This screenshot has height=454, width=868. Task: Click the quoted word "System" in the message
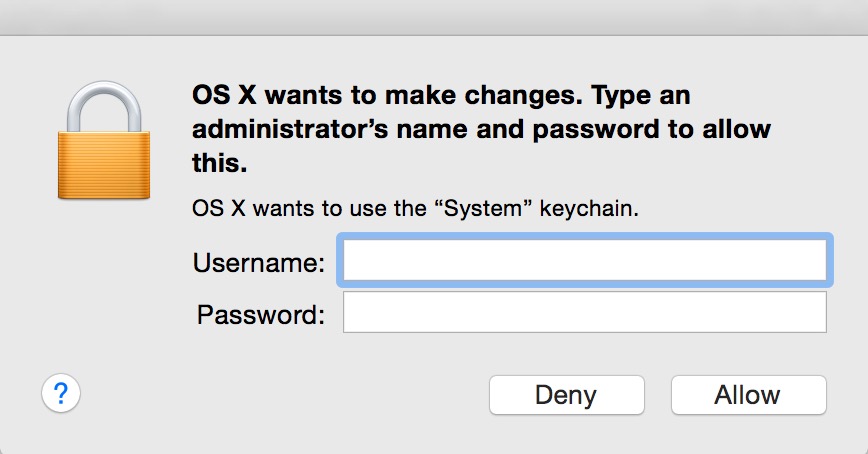[x=483, y=209]
